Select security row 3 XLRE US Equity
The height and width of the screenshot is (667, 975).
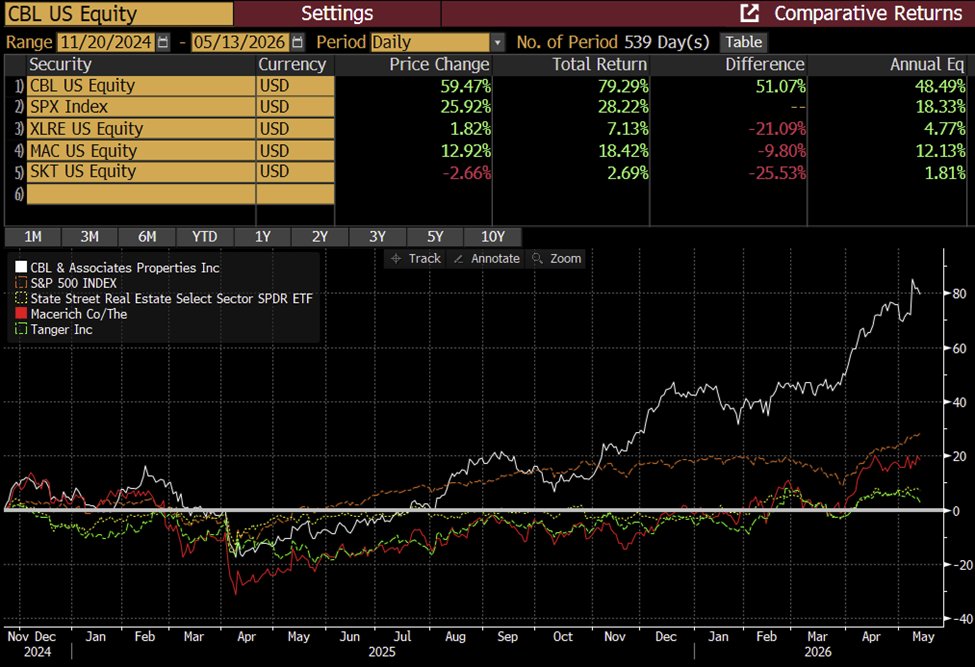coord(141,129)
